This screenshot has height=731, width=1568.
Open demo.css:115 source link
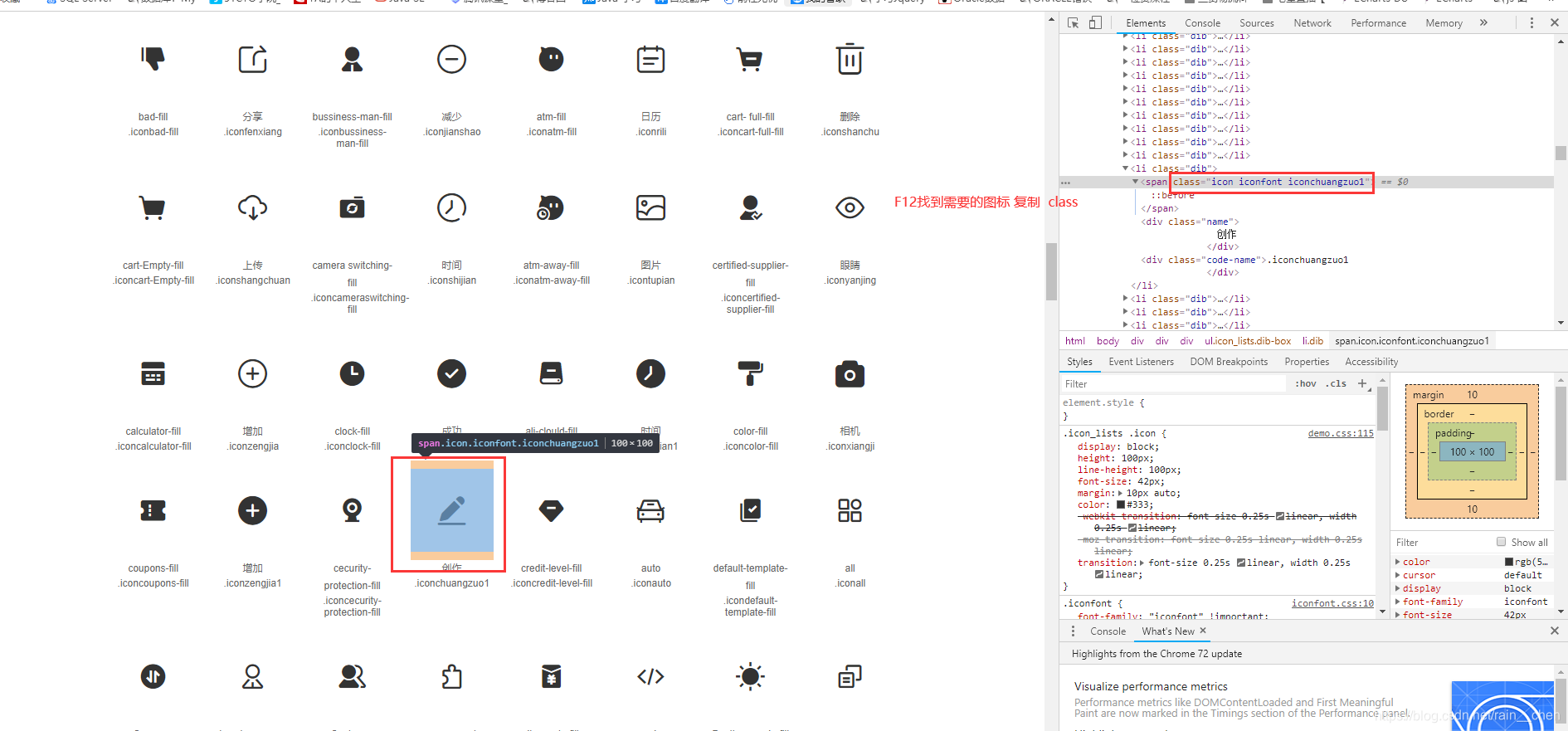click(1341, 433)
